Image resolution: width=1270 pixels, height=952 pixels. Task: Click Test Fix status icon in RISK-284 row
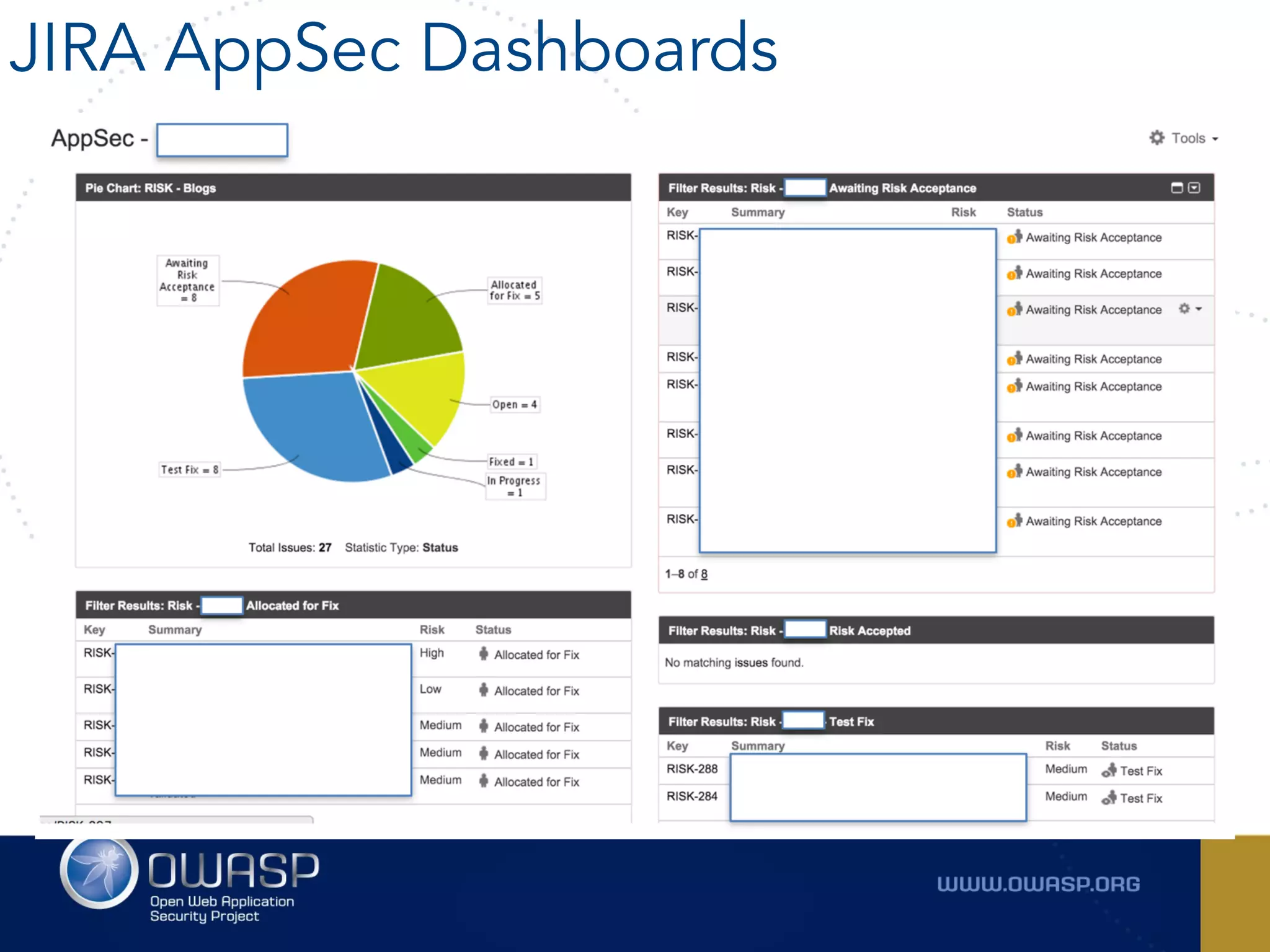(x=1109, y=798)
